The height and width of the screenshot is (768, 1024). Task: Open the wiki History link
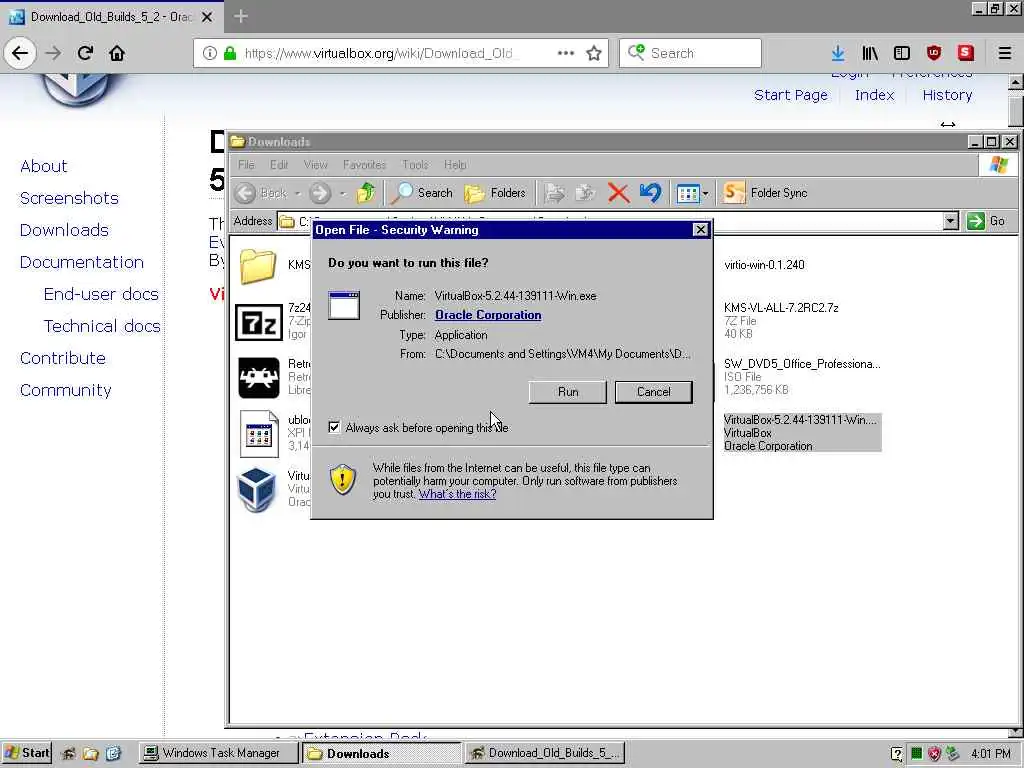(948, 95)
